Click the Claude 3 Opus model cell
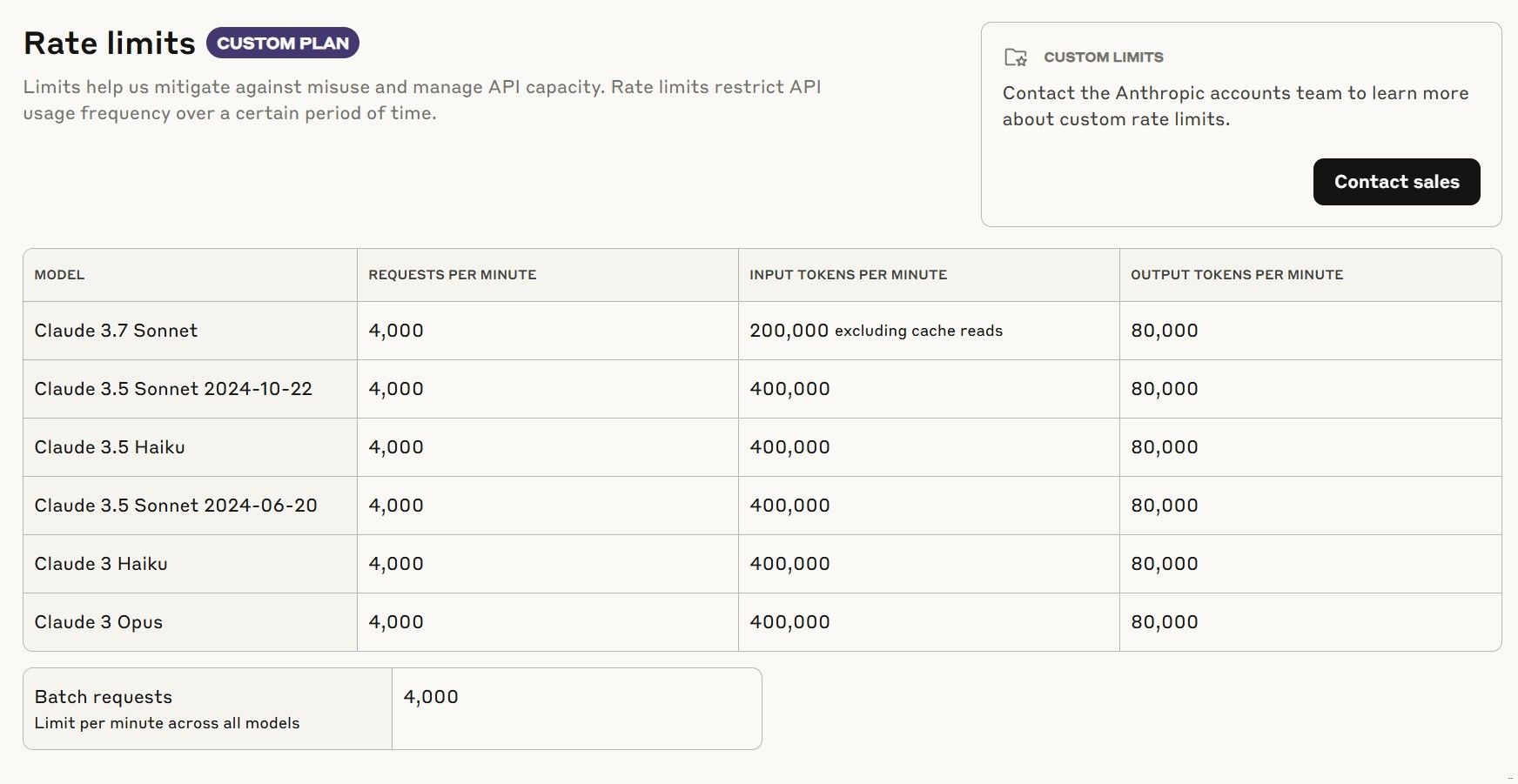Screen dimensions: 1518x784 pos(98,622)
